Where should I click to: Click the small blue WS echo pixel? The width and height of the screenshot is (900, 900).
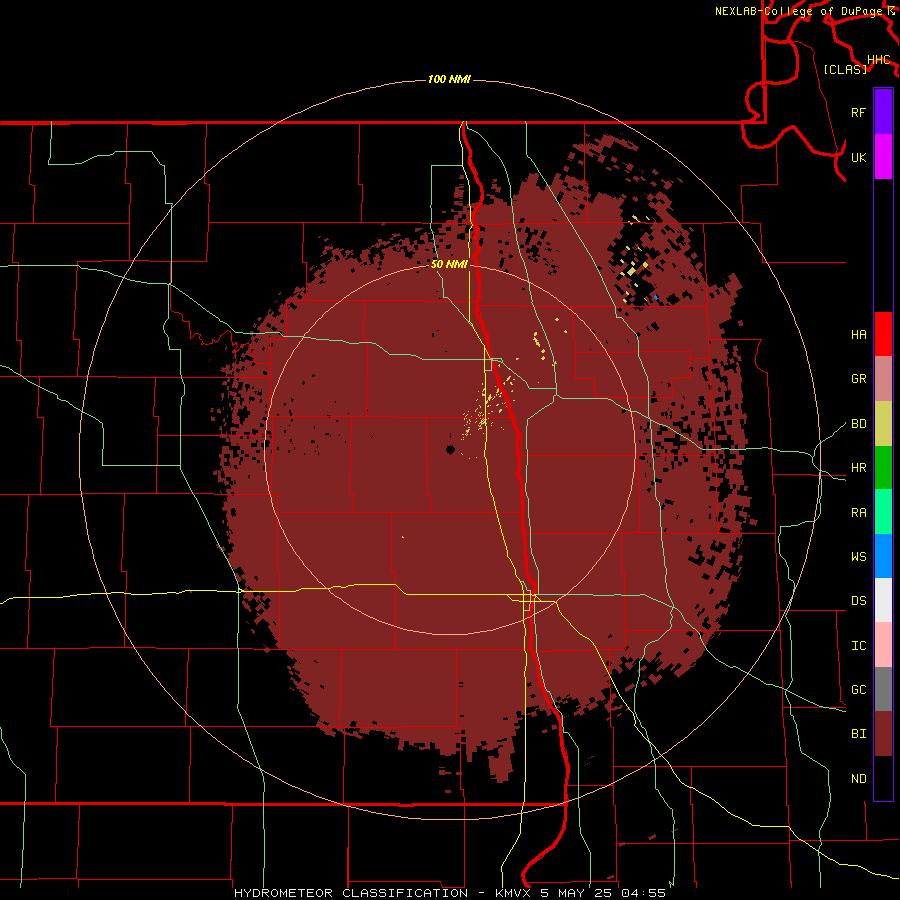pos(655,297)
